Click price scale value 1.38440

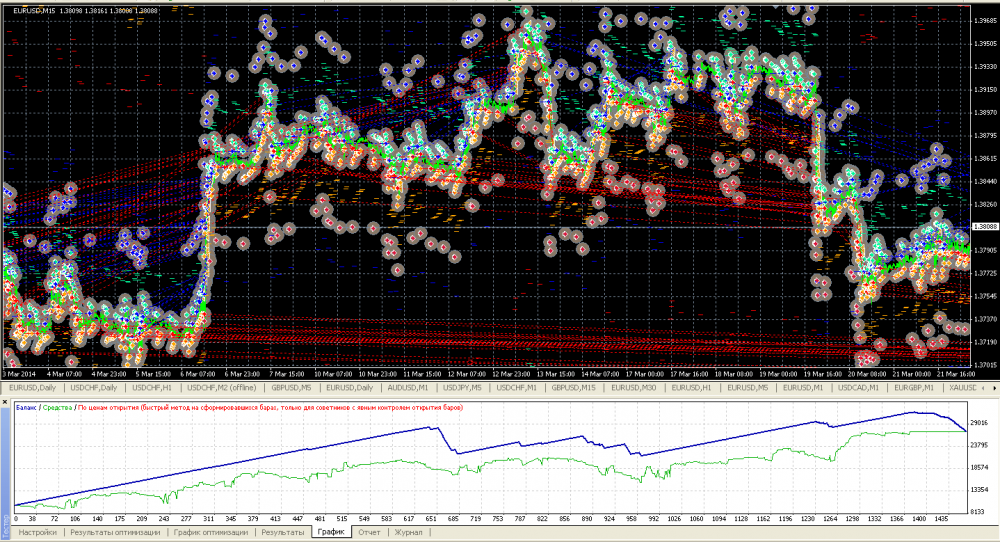(985, 182)
